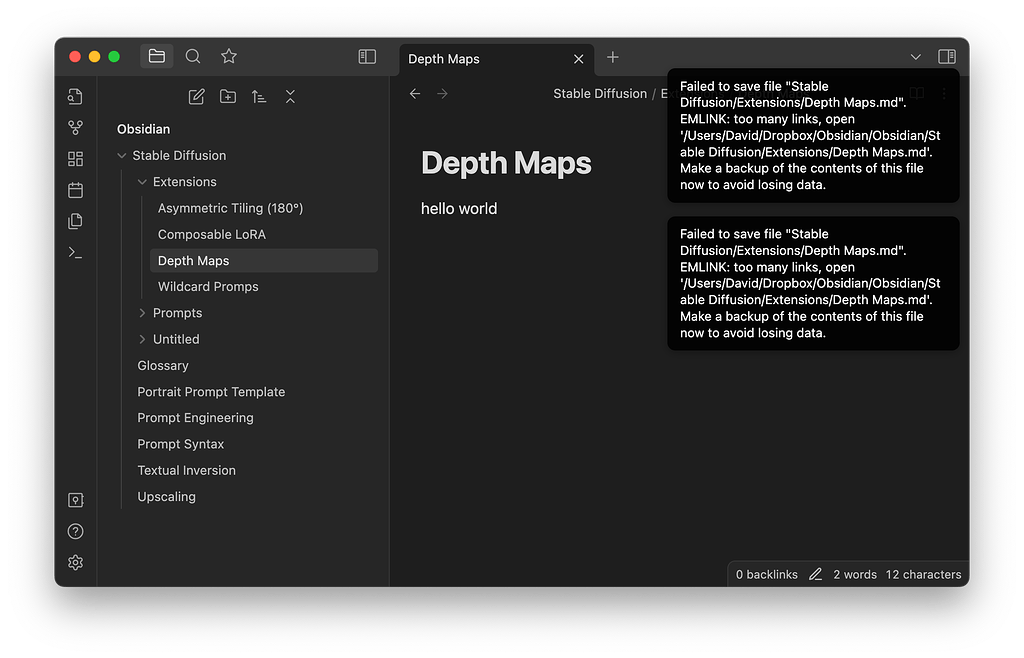
Task: Click the "12 characters" status bar entry
Action: click(x=923, y=574)
